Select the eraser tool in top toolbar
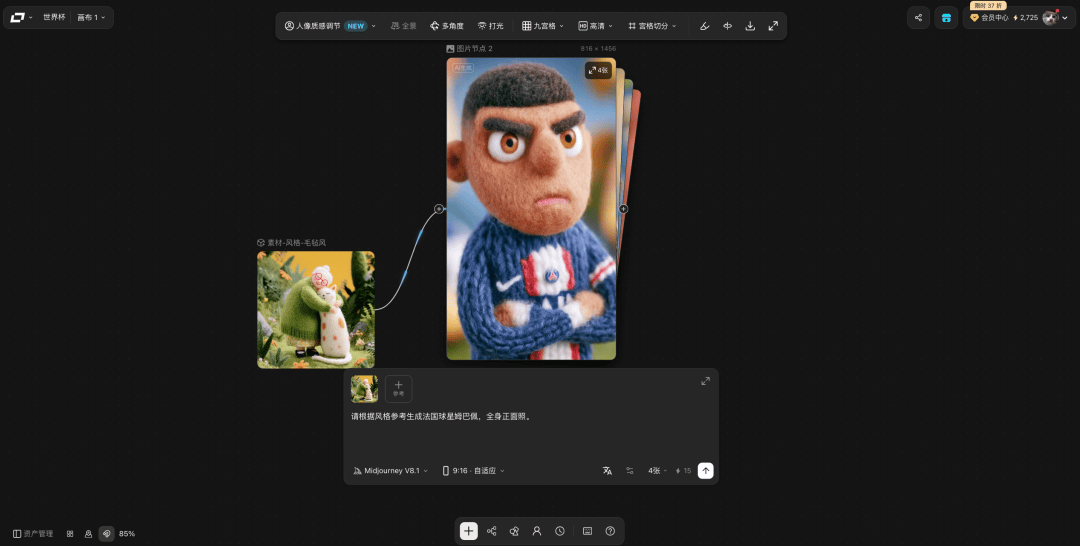This screenshot has height=546, width=1080. [x=705, y=26]
